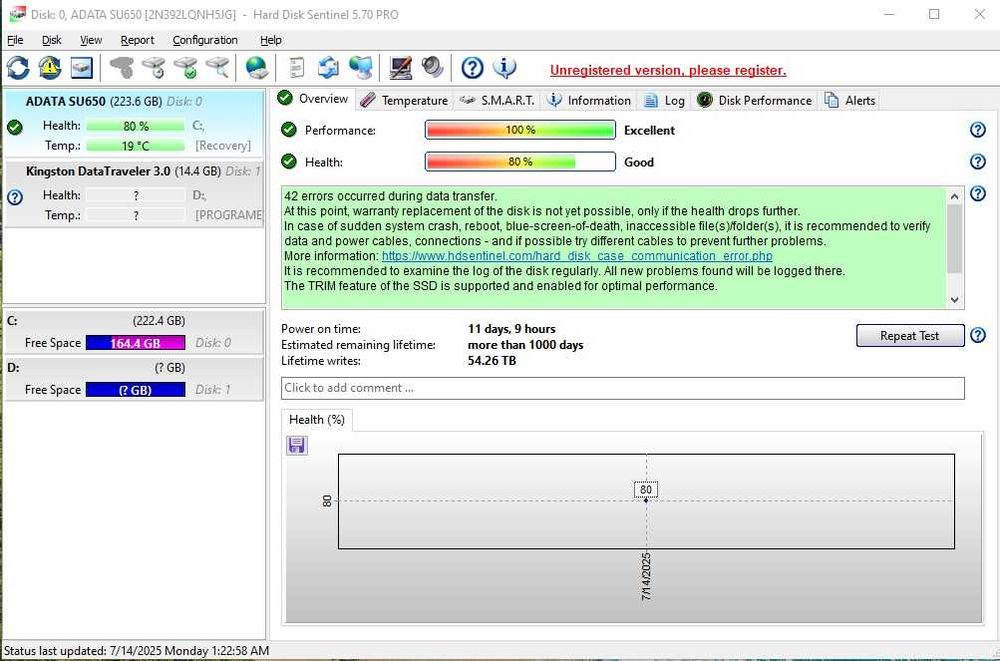Click the blue question mark toolbar icon

[472, 67]
